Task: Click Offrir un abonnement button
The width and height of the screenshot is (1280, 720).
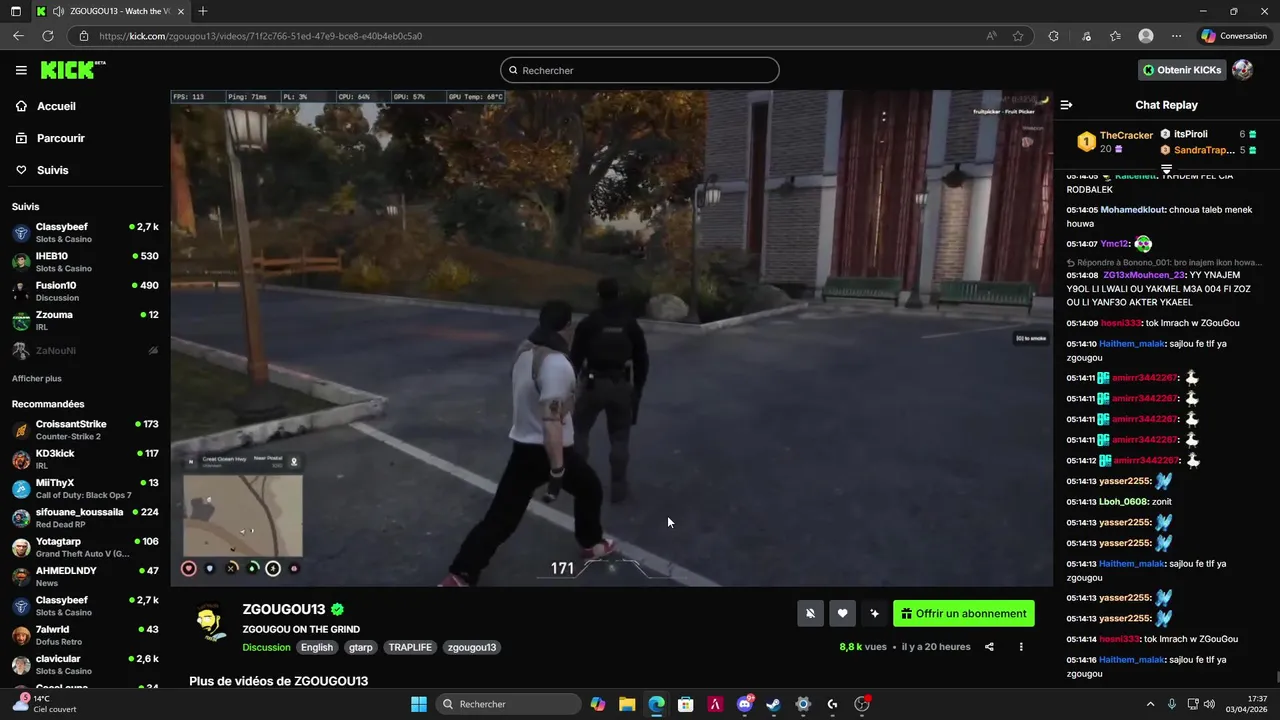Action: (x=964, y=614)
